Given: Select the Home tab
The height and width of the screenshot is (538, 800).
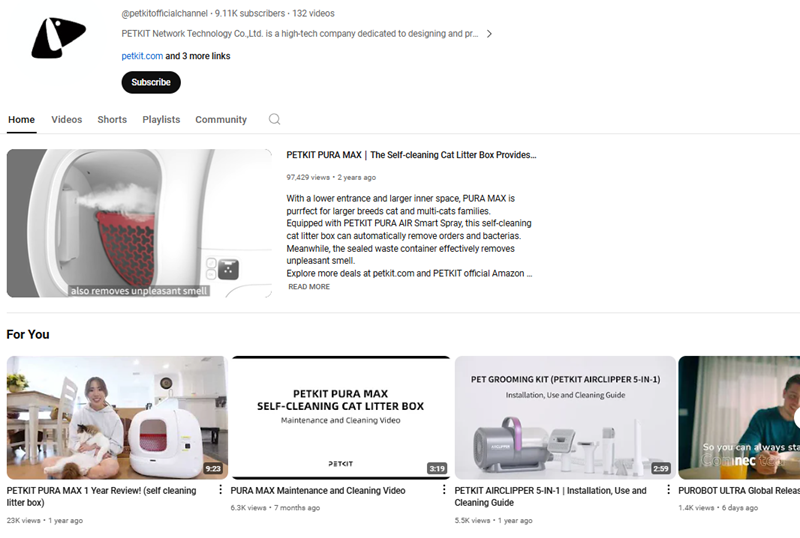Looking at the screenshot, I should tap(21, 119).
